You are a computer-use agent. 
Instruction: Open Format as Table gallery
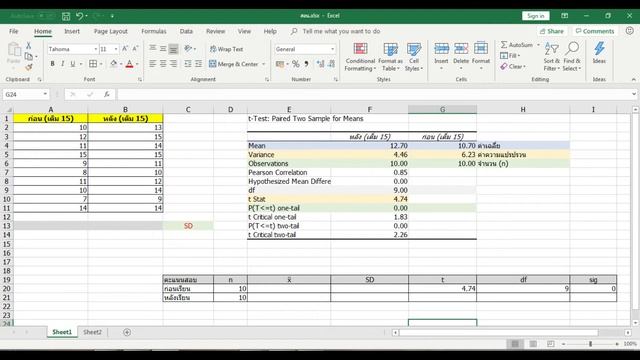(x=391, y=57)
